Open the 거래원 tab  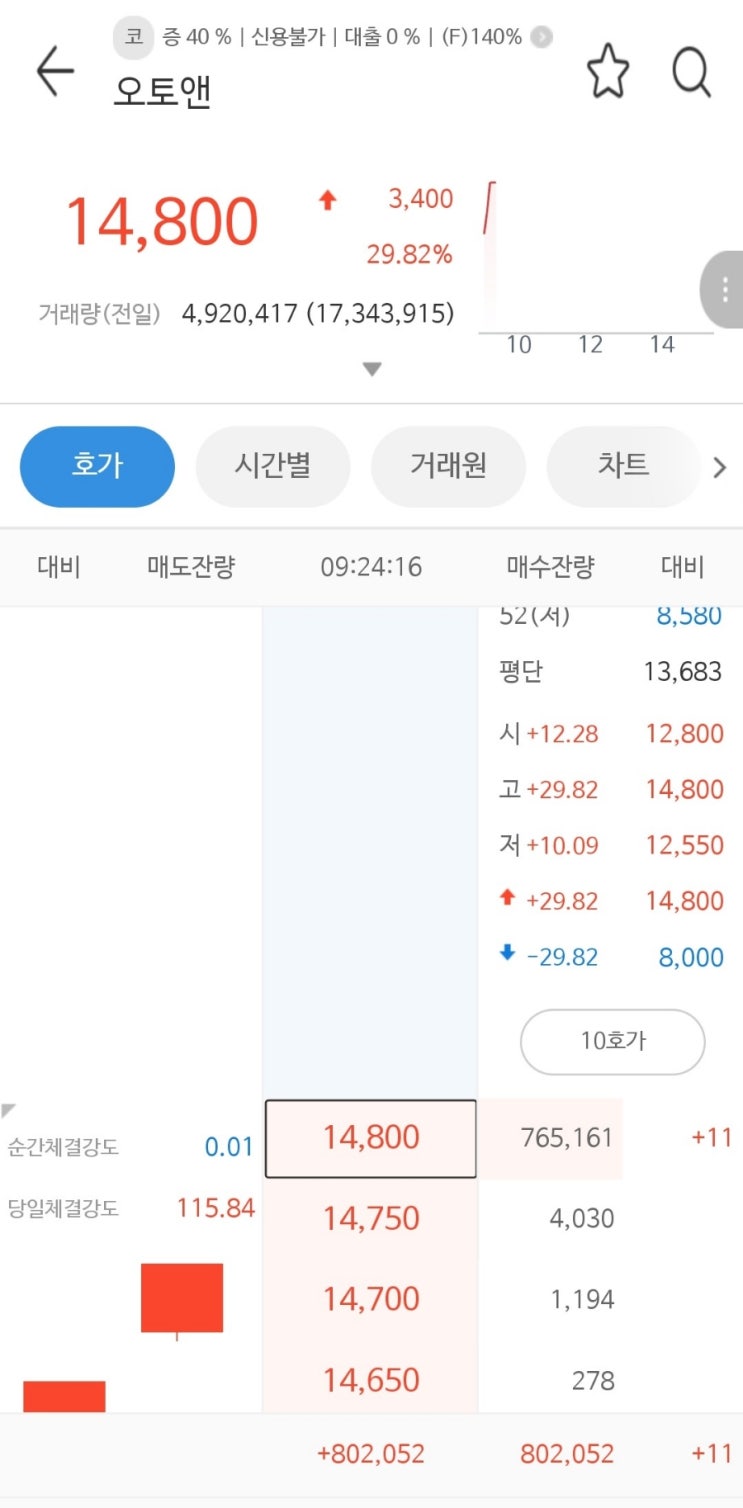[448, 466]
